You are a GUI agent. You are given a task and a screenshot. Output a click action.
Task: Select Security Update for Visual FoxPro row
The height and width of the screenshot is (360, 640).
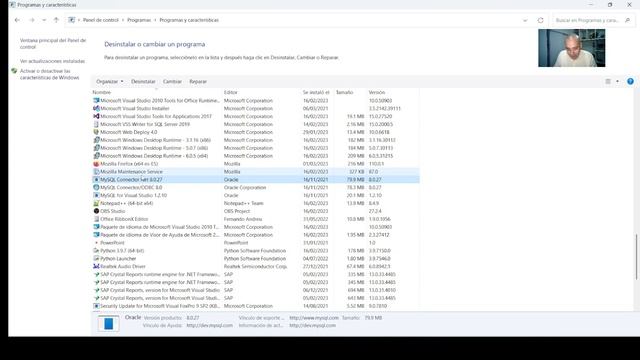[256, 306]
